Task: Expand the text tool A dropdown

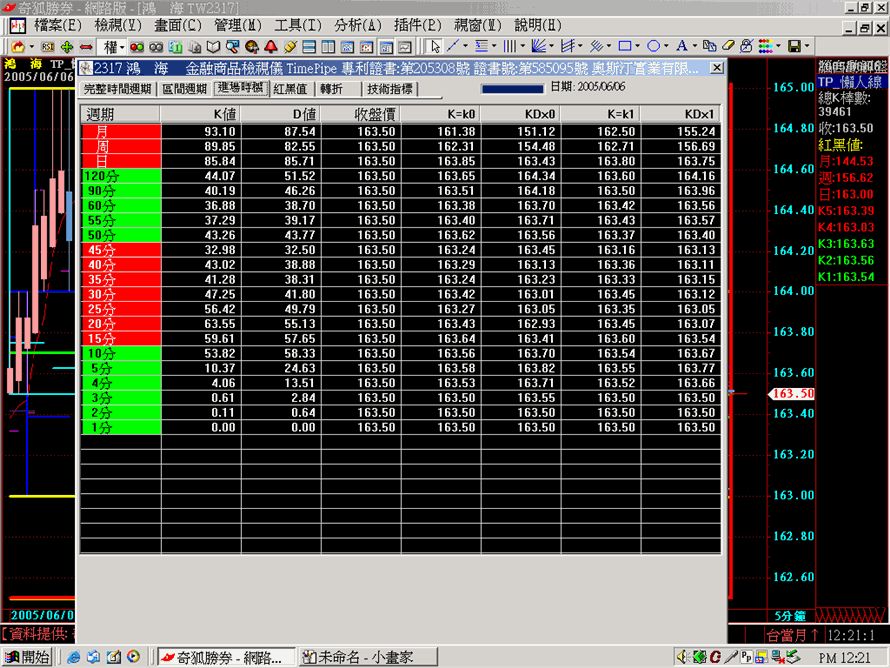Action: (695, 46)
